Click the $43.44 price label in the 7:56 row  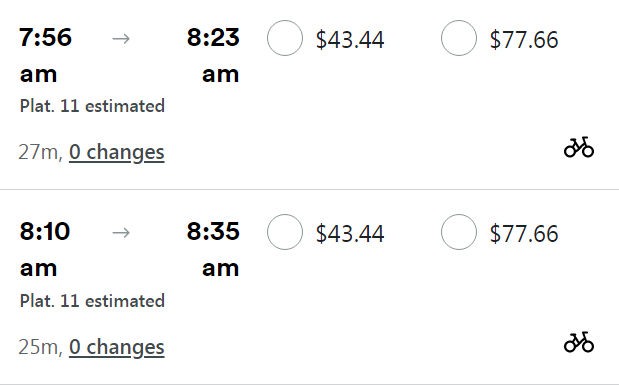pos(350,39)
